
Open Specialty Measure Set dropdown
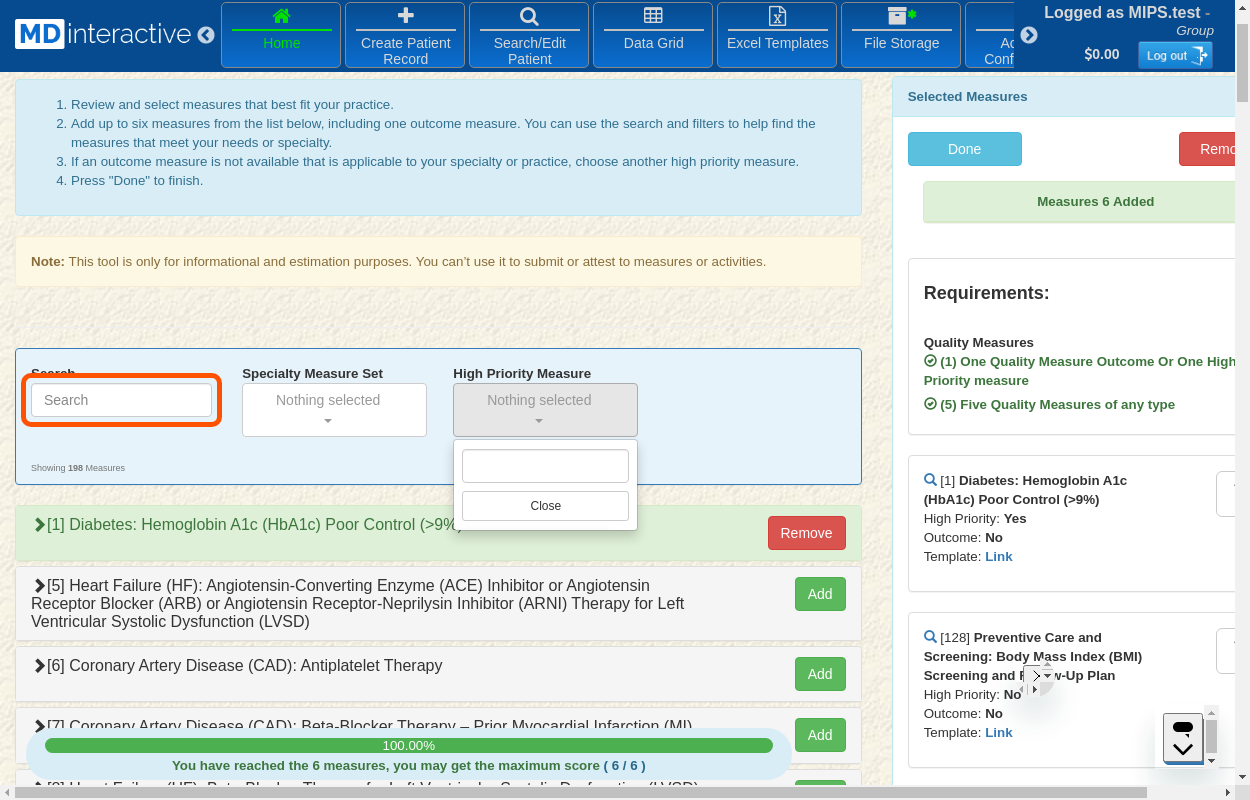click(334, 410)
